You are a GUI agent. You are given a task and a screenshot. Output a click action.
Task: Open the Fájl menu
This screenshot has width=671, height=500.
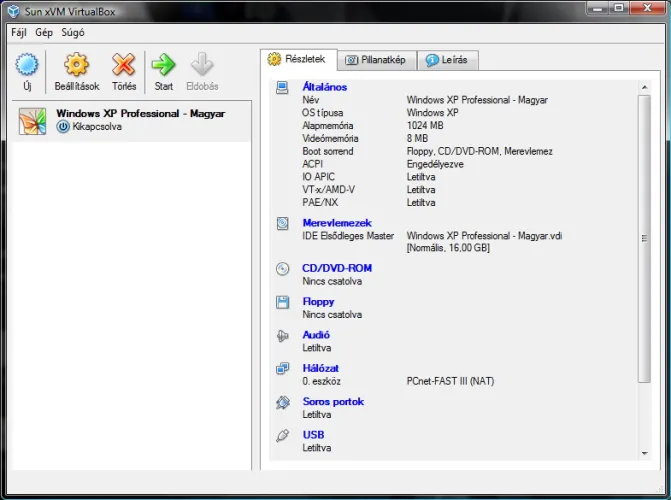18,33
